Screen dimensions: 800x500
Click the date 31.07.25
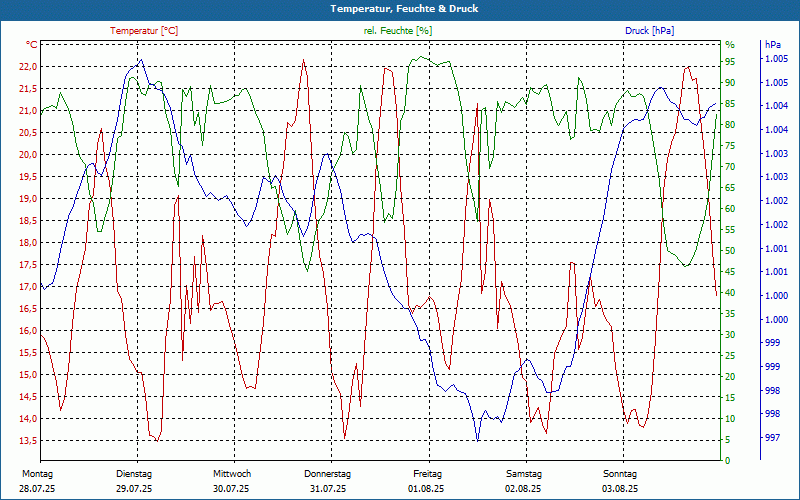click(x=328, y=489)
